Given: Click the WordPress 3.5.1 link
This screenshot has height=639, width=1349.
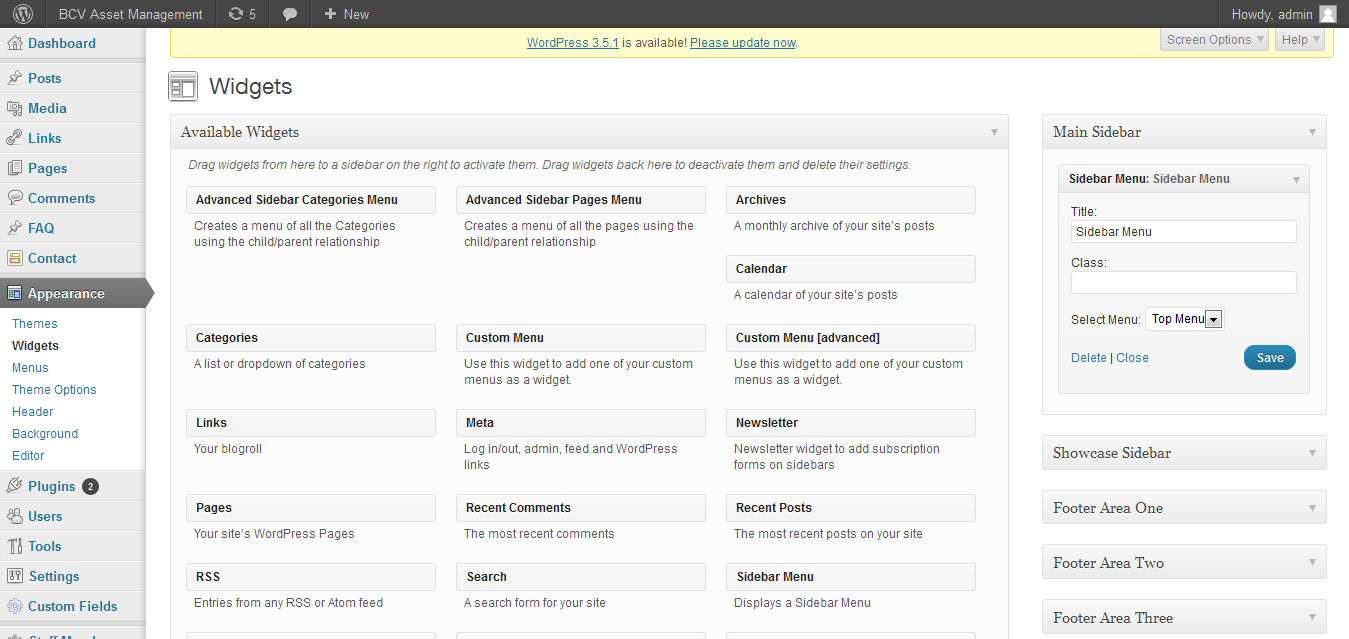Looking at the screenshot, I should (x=573, y=43).
